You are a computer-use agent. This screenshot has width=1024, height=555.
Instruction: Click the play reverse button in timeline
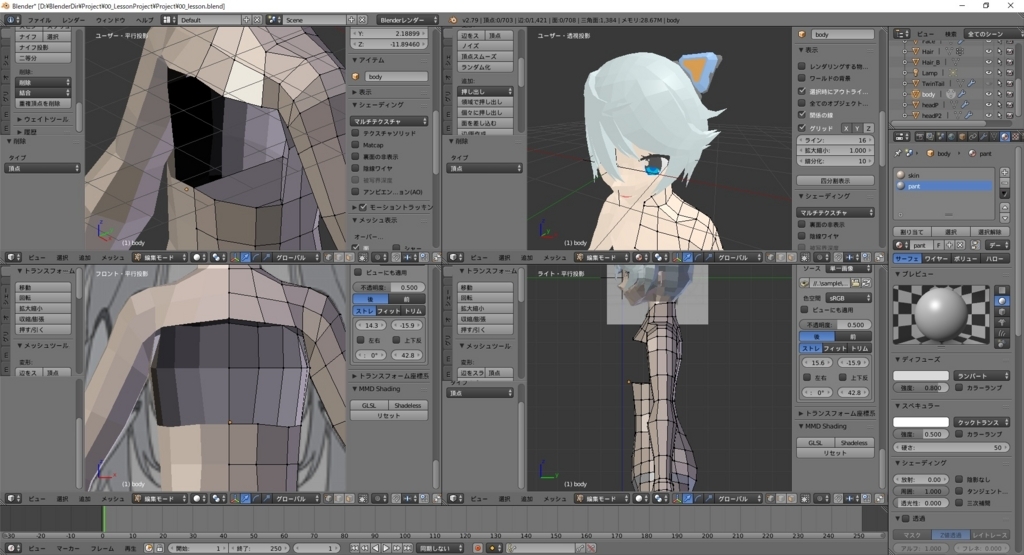376,548
